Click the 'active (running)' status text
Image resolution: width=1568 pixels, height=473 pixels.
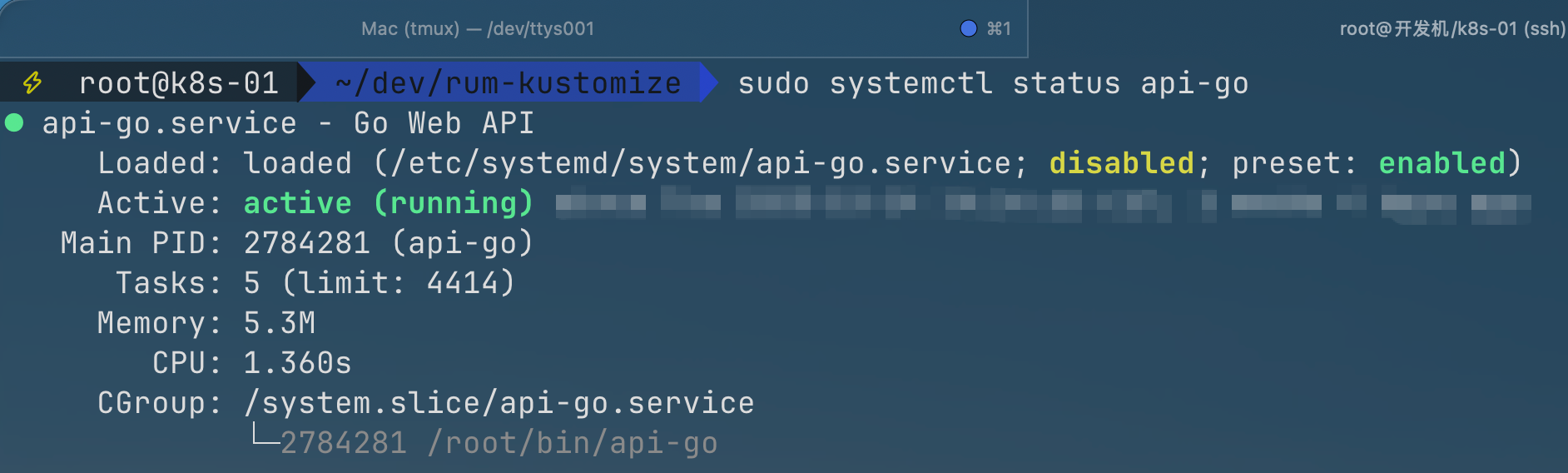[x=388, y=203]
